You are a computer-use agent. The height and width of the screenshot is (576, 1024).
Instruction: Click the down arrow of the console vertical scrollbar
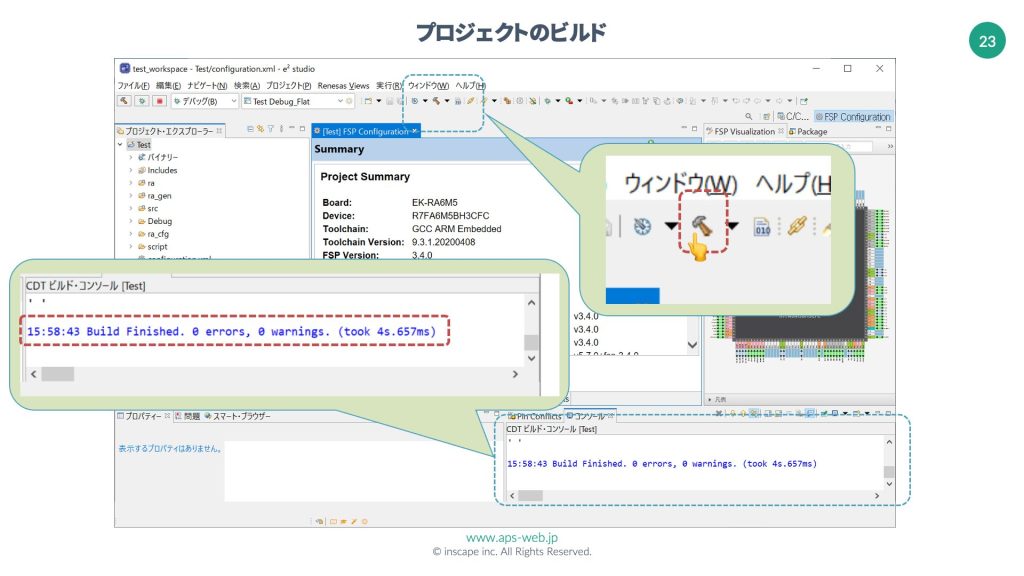pos(889,484)
